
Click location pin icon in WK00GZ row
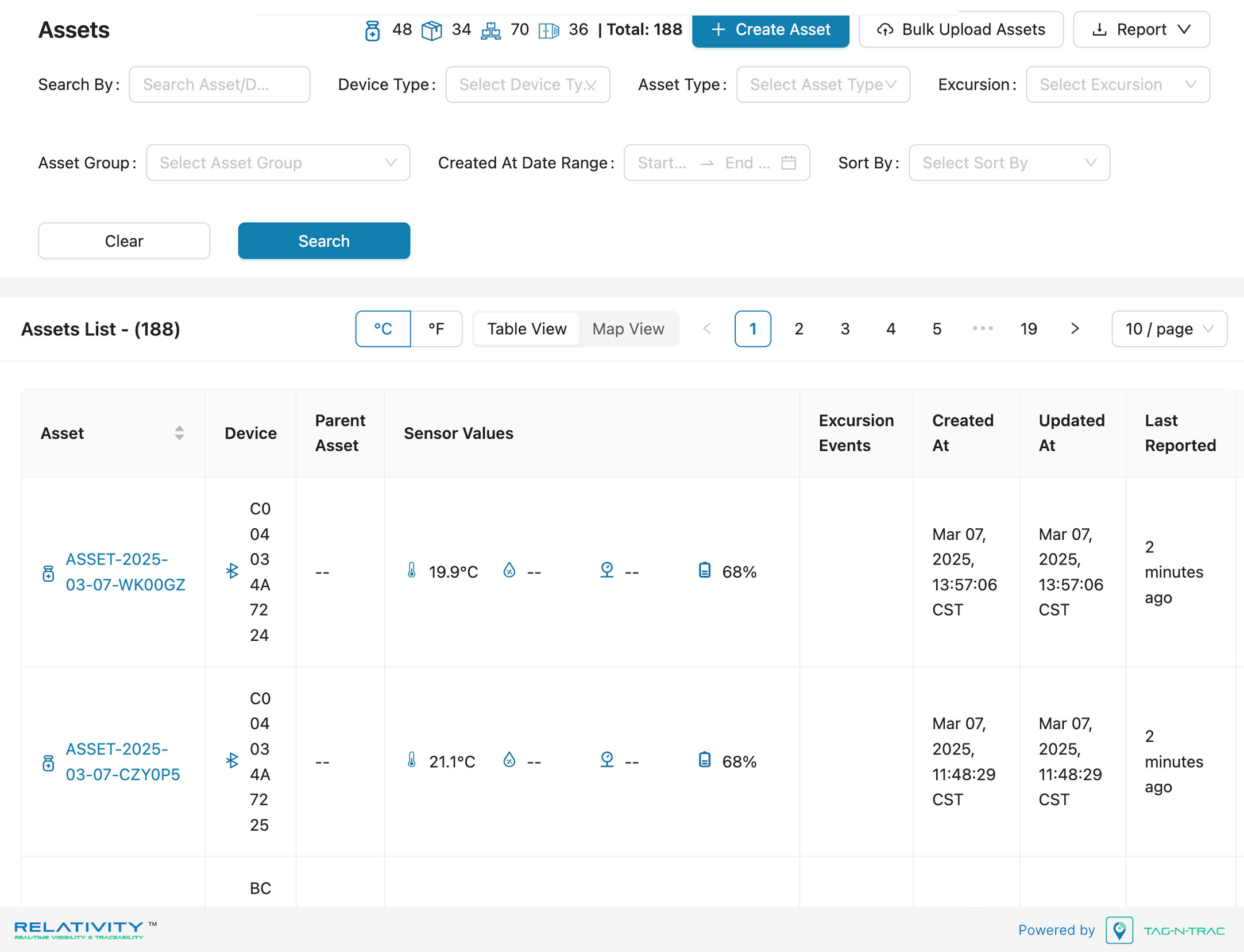[x=606, y=570]
